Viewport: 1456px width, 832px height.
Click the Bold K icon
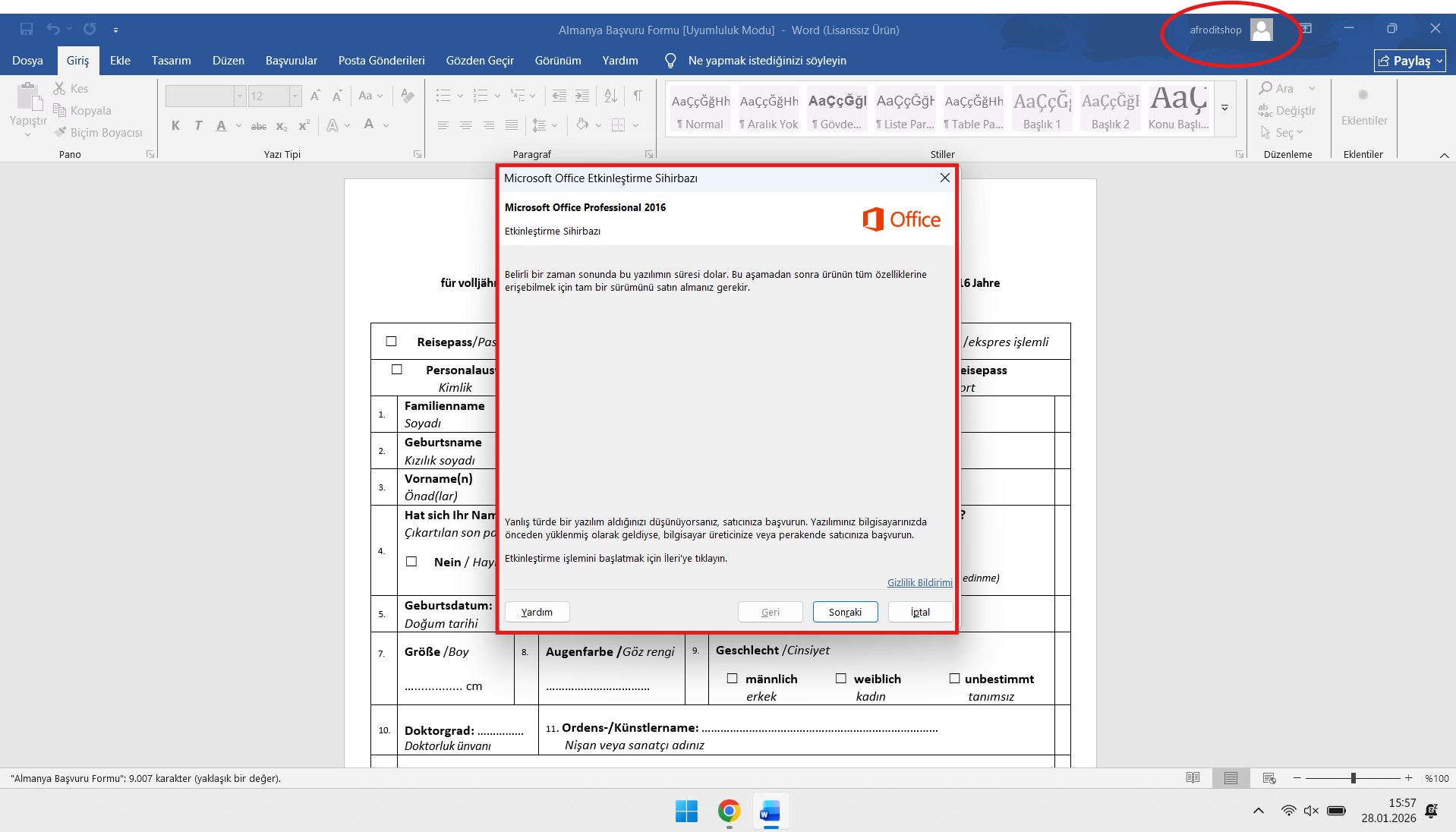coord(175,125)
